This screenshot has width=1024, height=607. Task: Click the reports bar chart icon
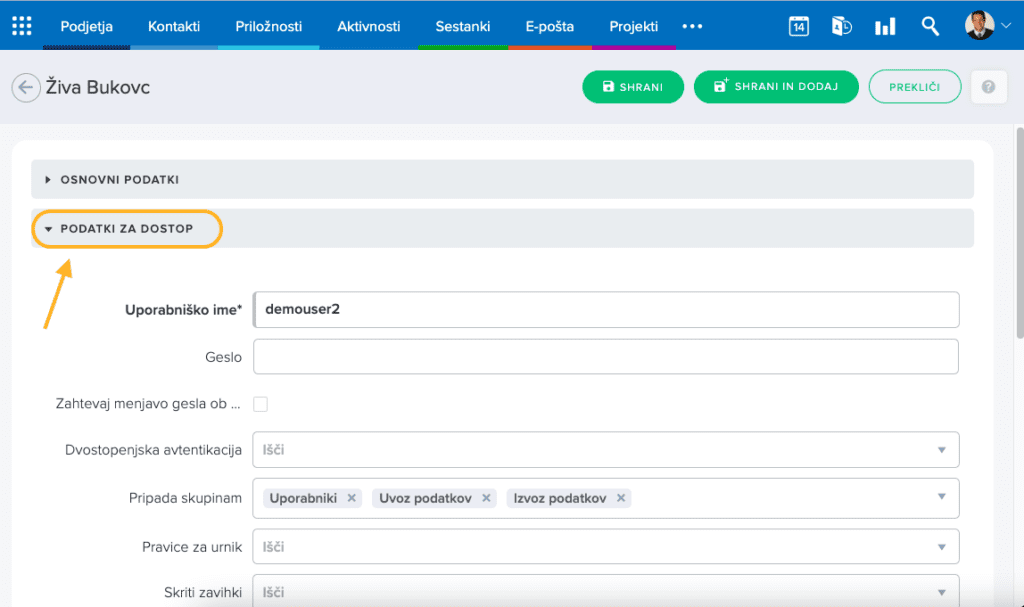coord(885,26)
